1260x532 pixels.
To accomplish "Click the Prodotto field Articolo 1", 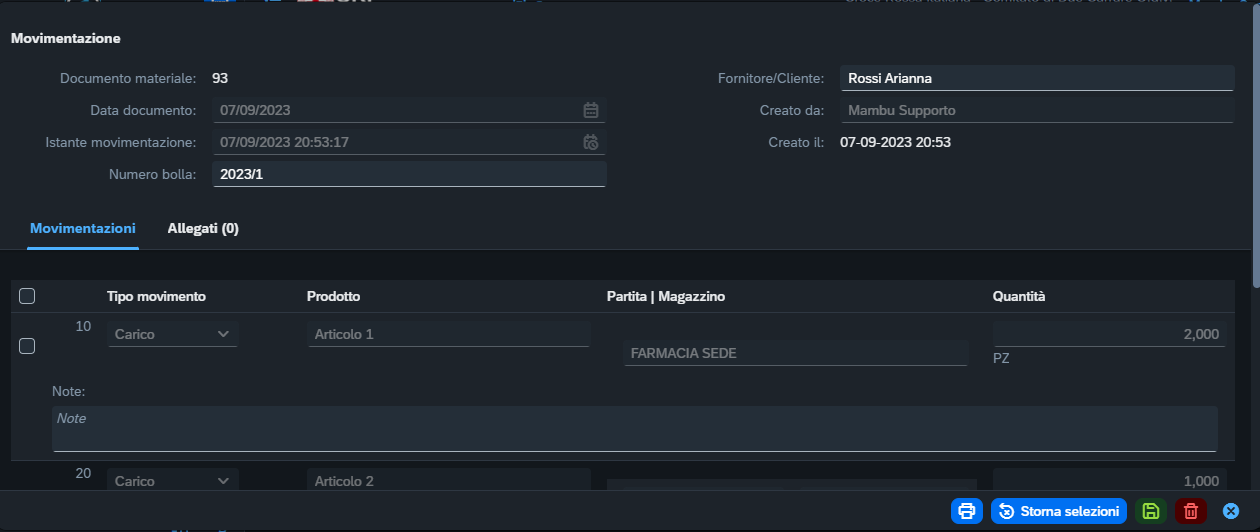I will pyautogui.click(x=448, y=334).
